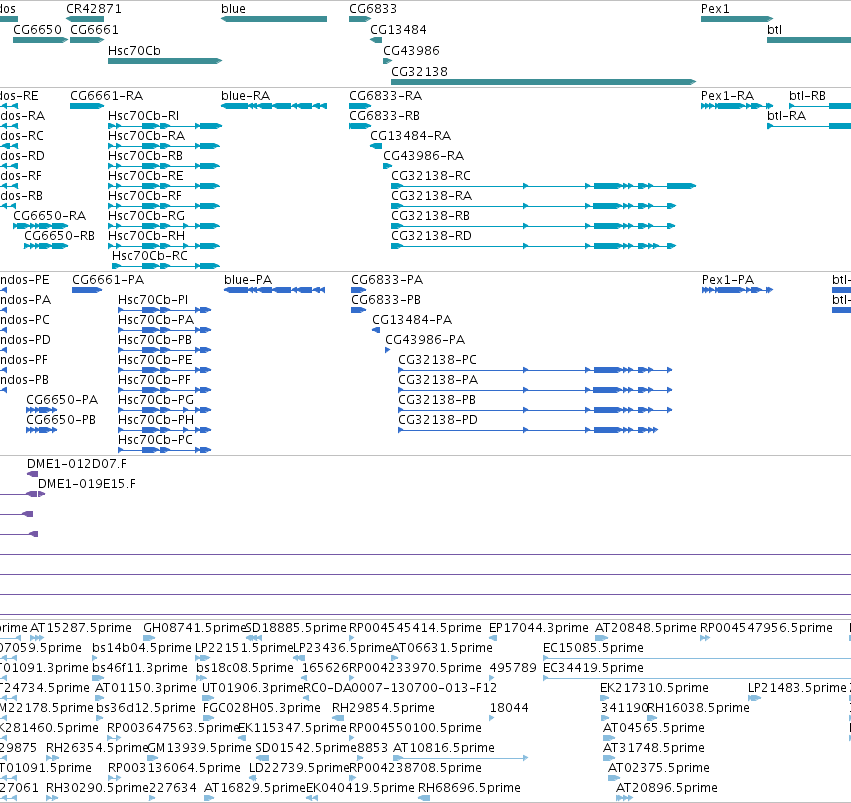Open cDNA AT10816.5prime
The width and height of the screenshot is (851, 803).
pos(443,748)
